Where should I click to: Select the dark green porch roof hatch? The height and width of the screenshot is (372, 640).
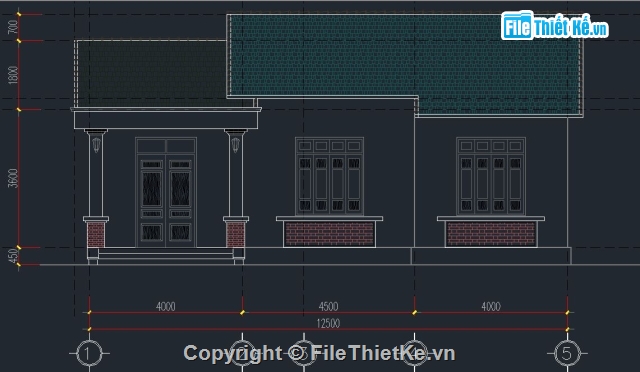pos(151,74)
